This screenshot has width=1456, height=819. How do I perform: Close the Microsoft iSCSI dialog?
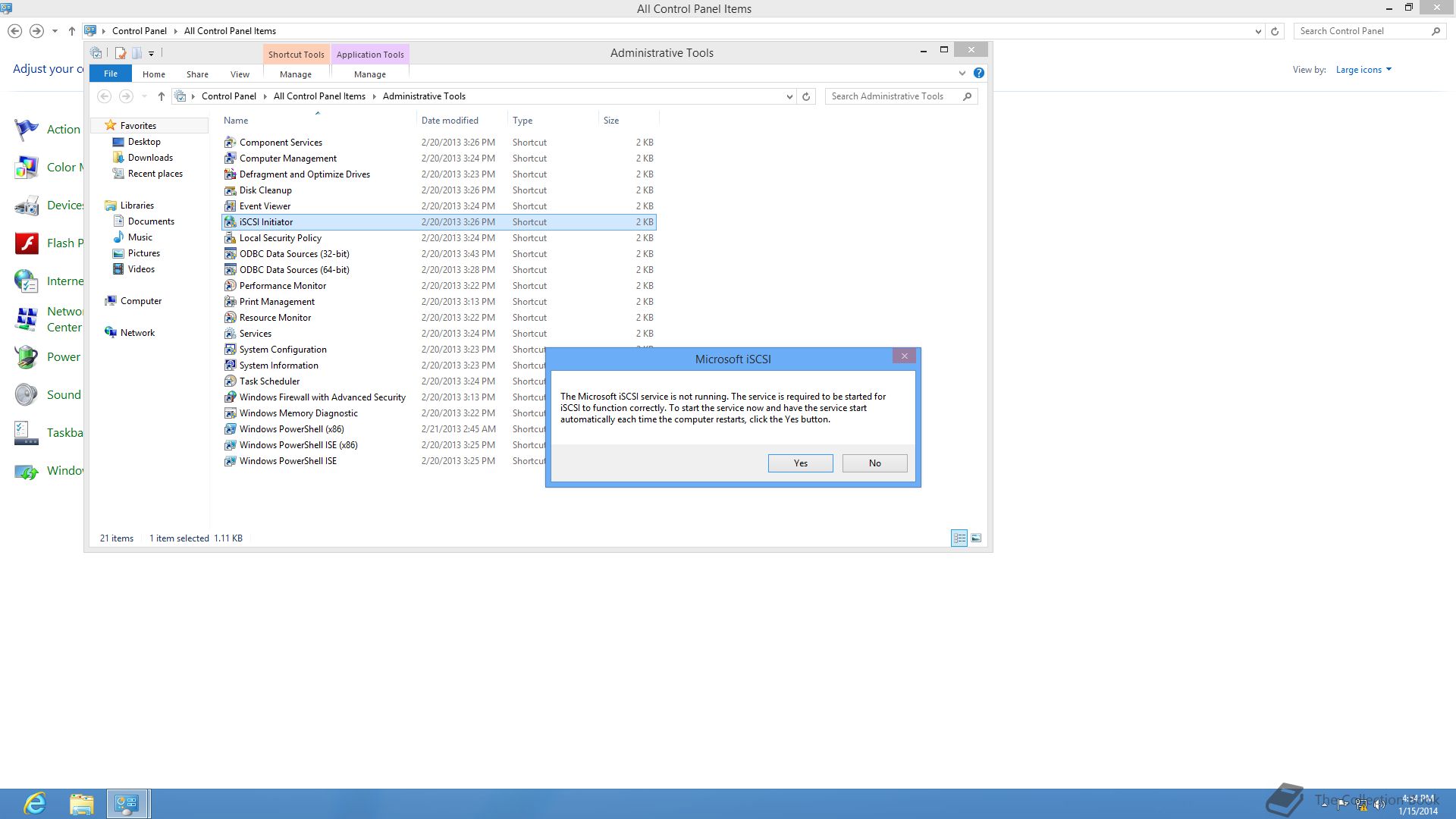point(904,356)
